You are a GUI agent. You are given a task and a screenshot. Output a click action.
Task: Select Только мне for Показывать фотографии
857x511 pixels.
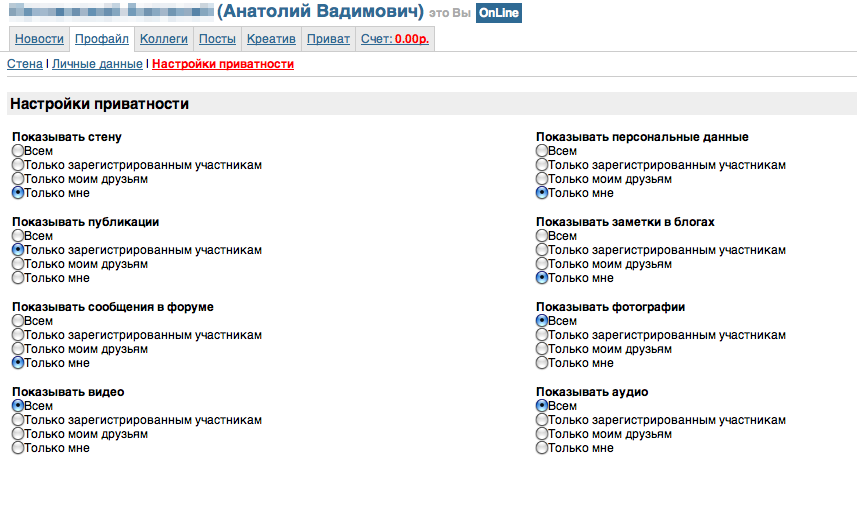542,363
